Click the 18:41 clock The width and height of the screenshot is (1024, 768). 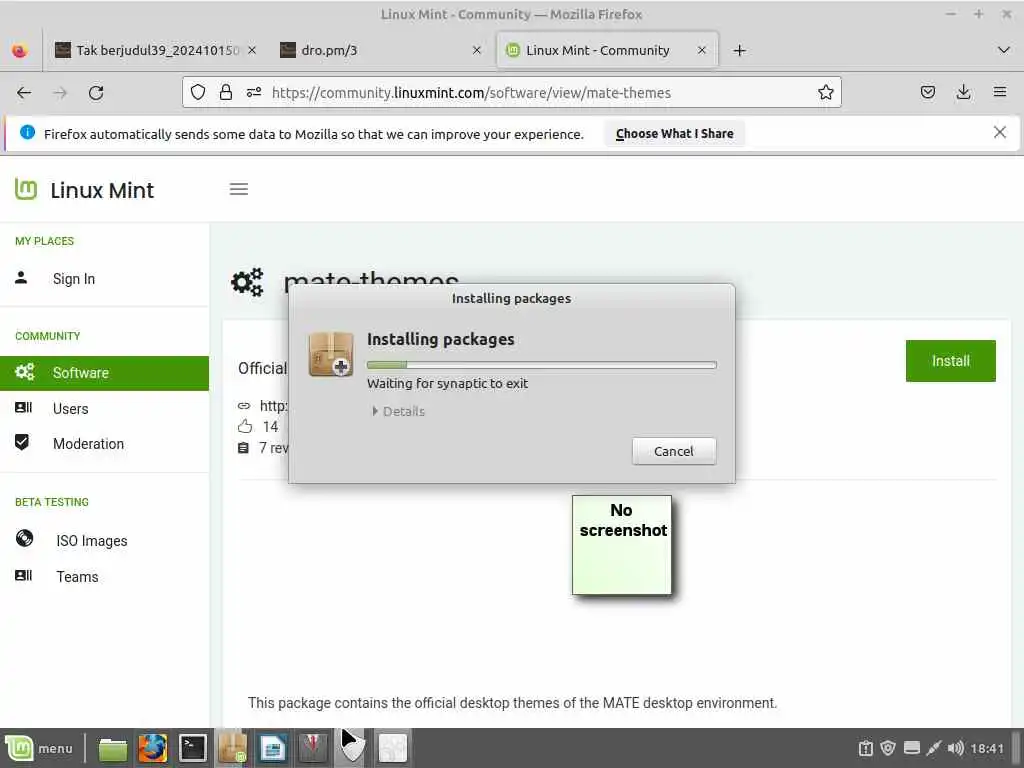[987, 748]
